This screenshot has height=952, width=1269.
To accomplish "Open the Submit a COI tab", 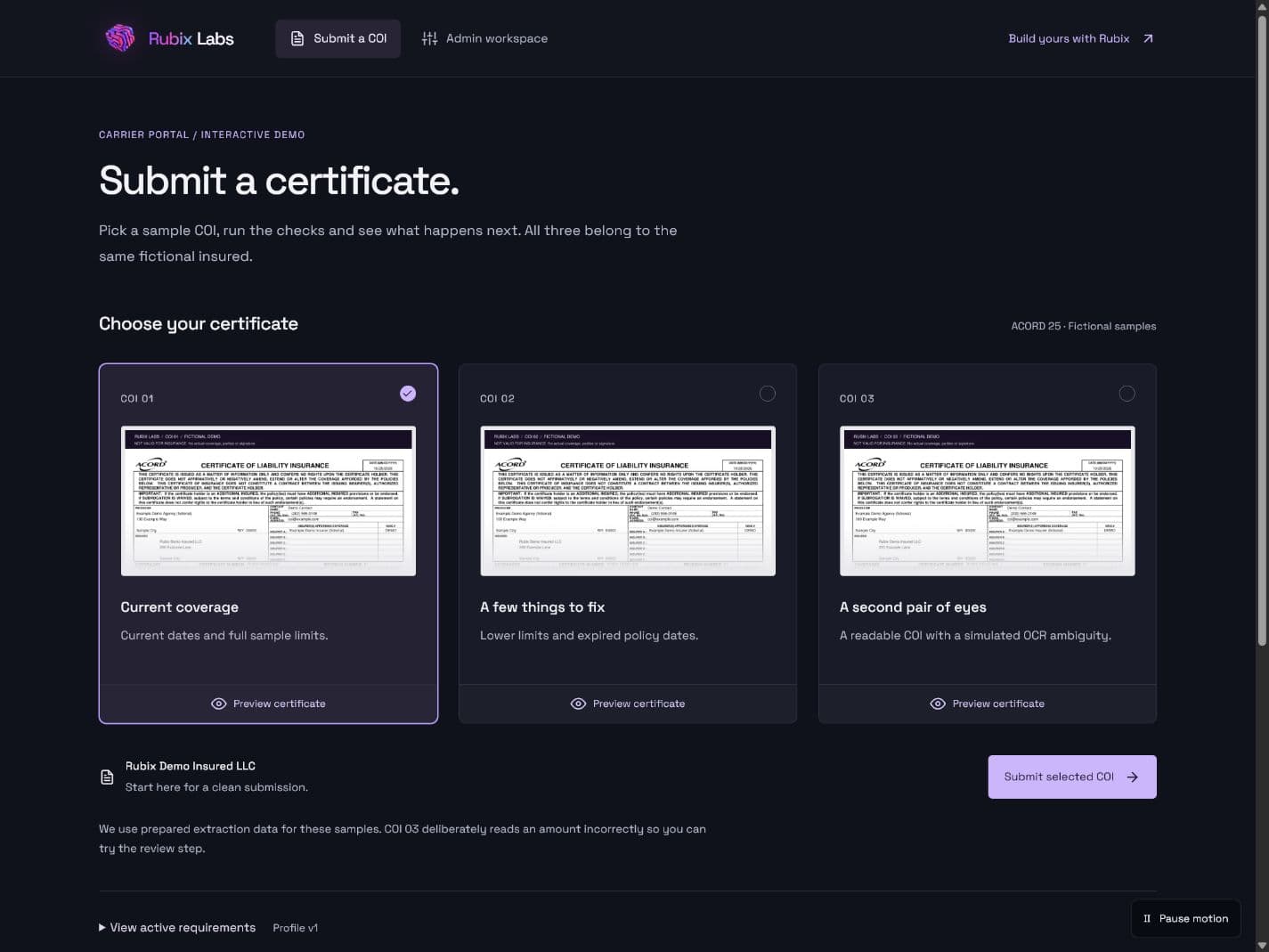I will (338, 38).
